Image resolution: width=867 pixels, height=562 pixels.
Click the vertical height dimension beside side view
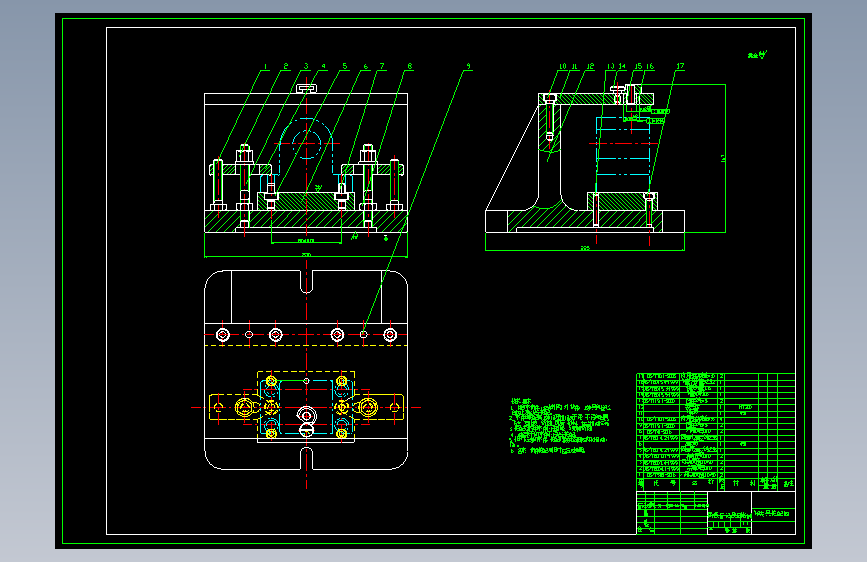(x=724, y=158)
